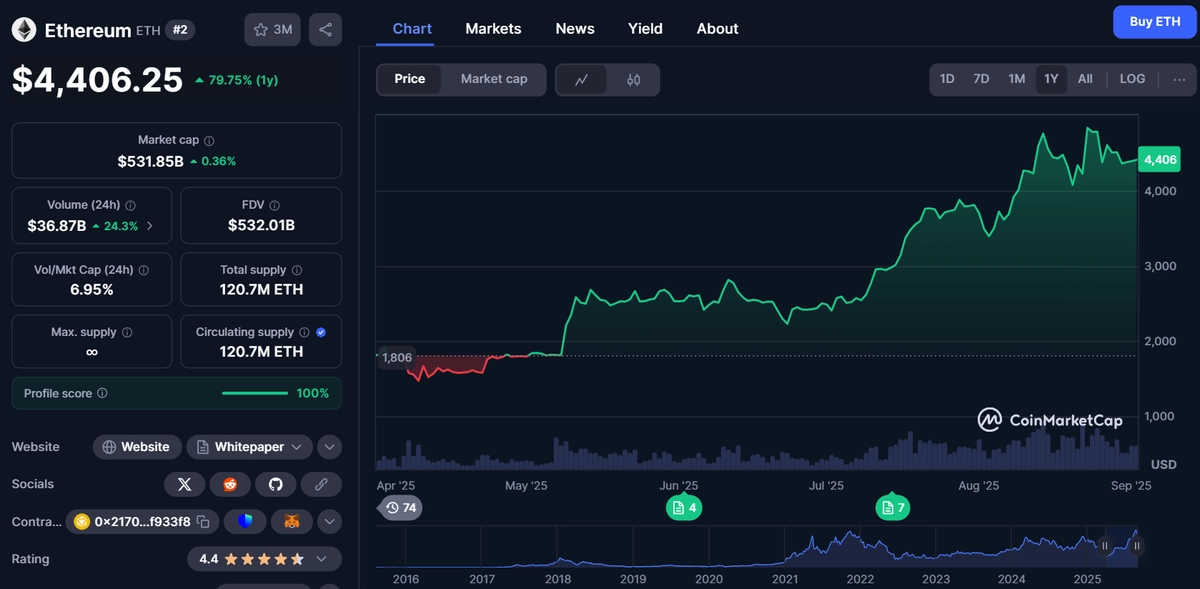The height and width of the screenshot is (589, 1200).
Task: Open the News tab
Action: point(575,28)
